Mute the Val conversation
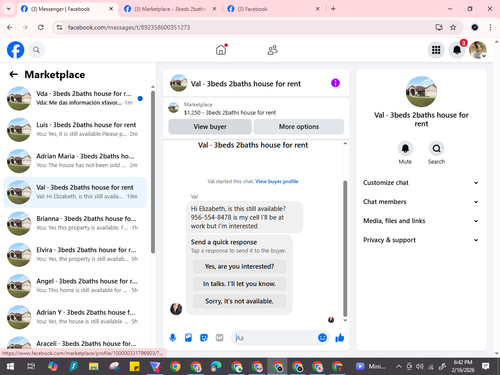 tap(405, 149)
